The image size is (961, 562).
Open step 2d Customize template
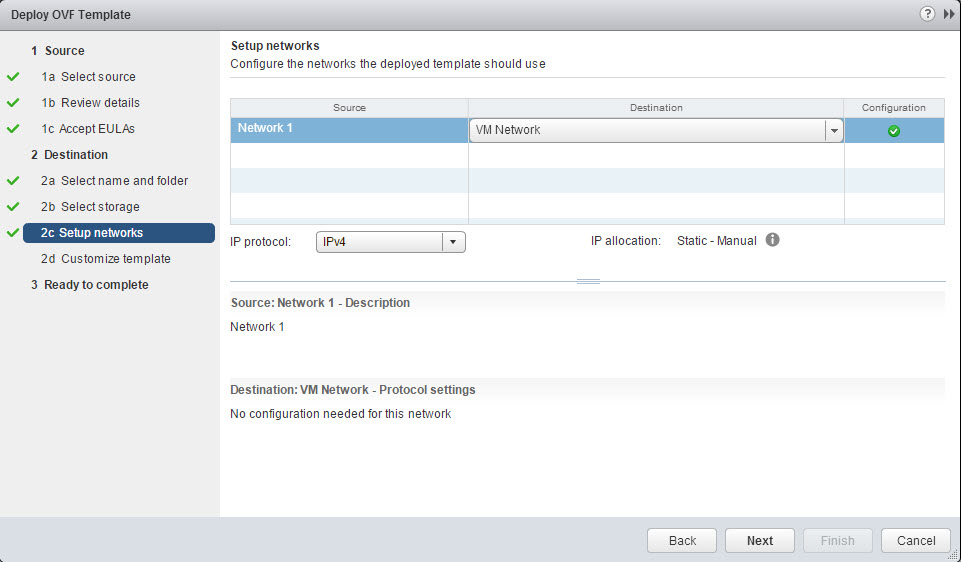tap(115, 259)
